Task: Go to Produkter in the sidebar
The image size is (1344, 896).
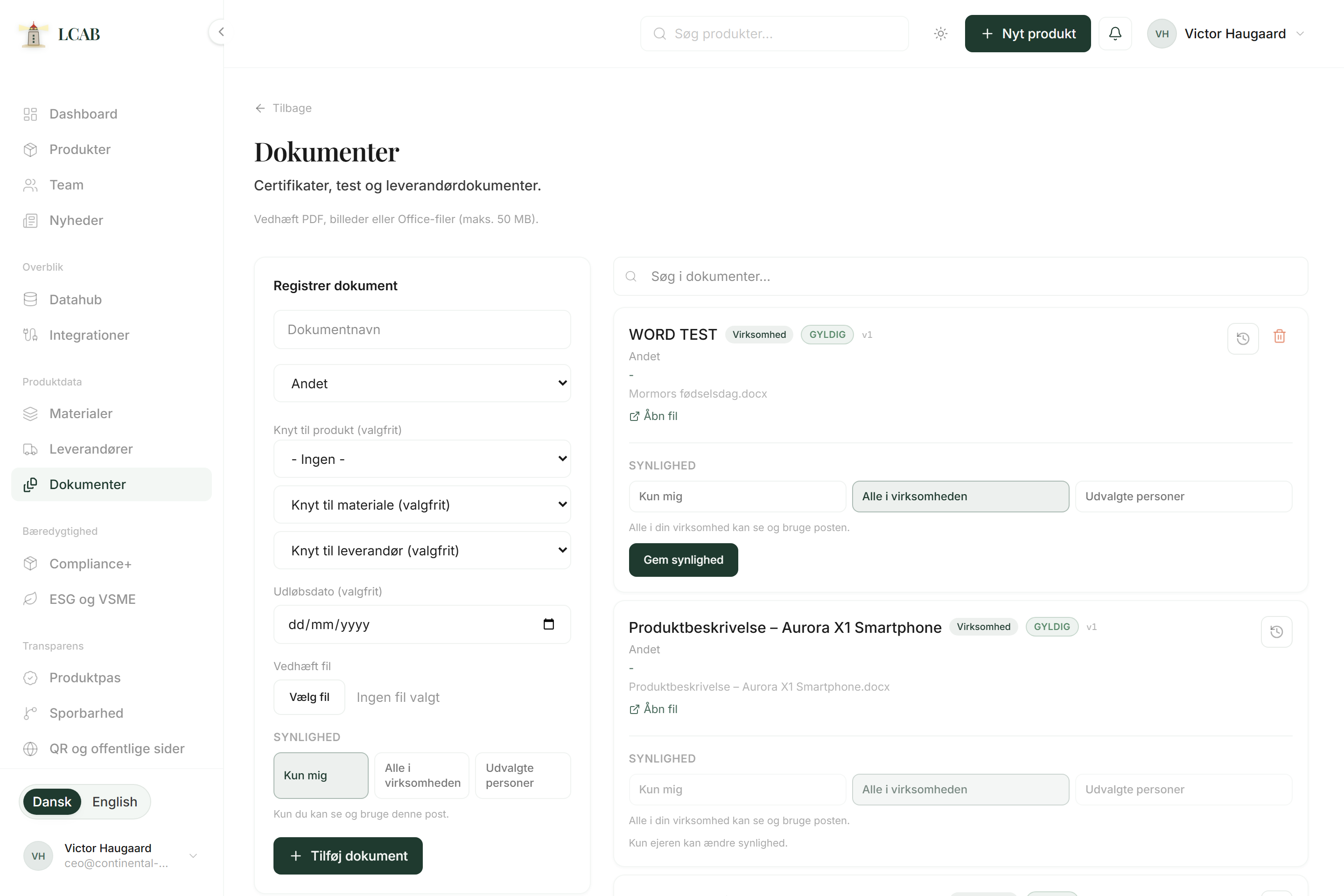Action: point(112,149)
